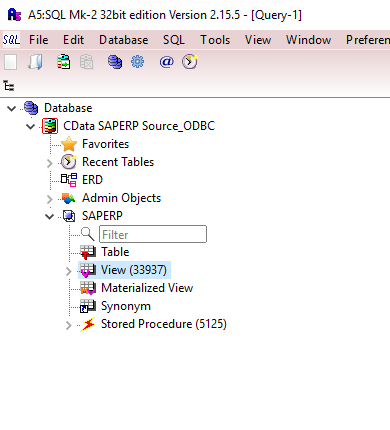Viewport: 390px width, 430px height.
Task: Collapse the Database root node
Action: [x=12, y=108]
